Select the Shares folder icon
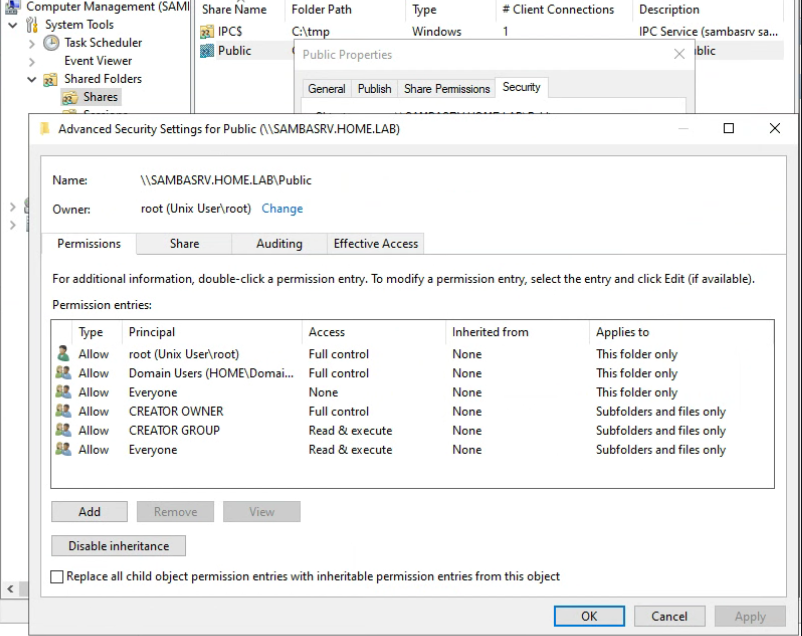The width and height of the screenshot is (802, 636). pyautogui.click(x=70, y=97)
